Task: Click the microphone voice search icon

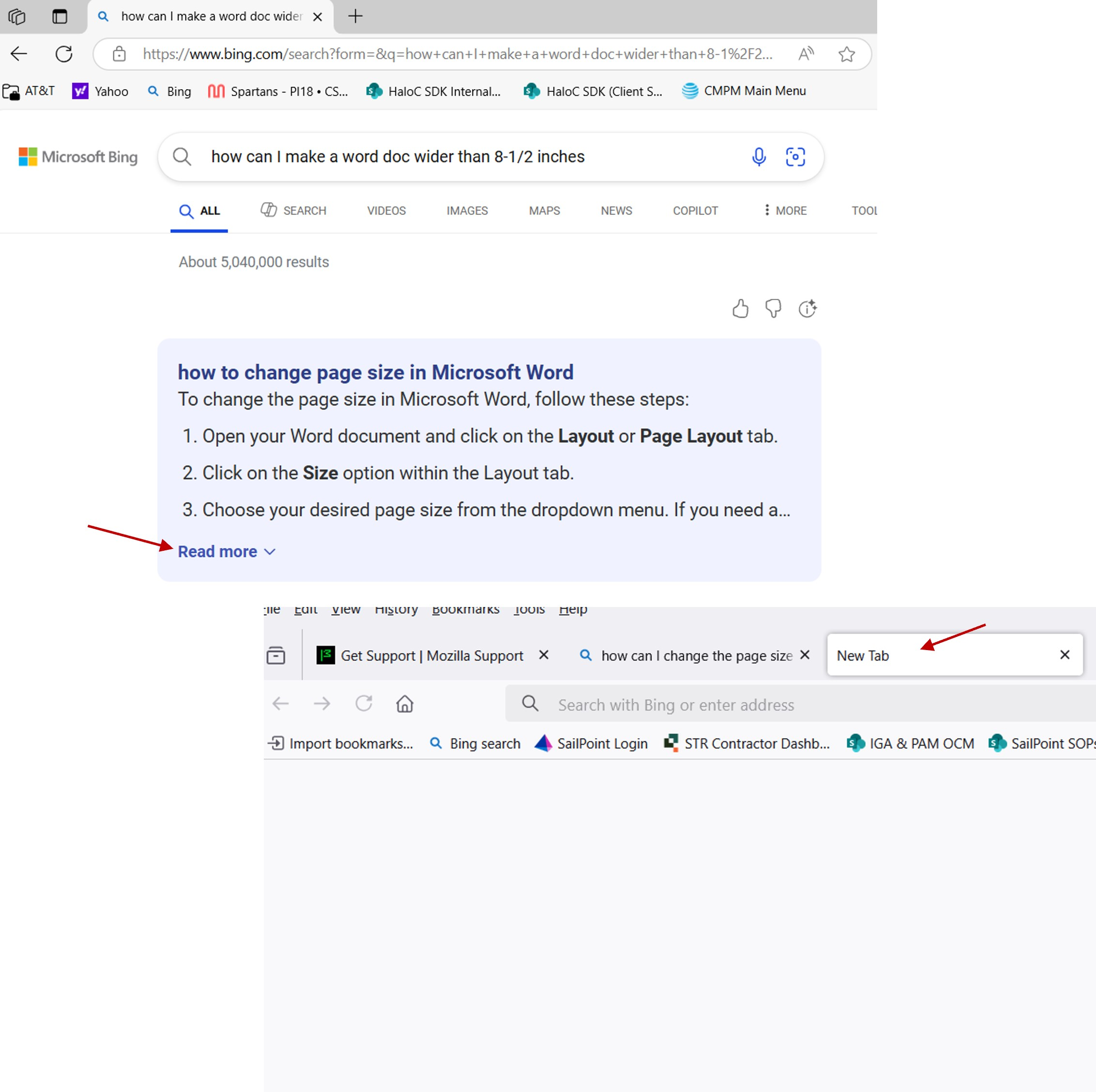Action: coord(759,156)
